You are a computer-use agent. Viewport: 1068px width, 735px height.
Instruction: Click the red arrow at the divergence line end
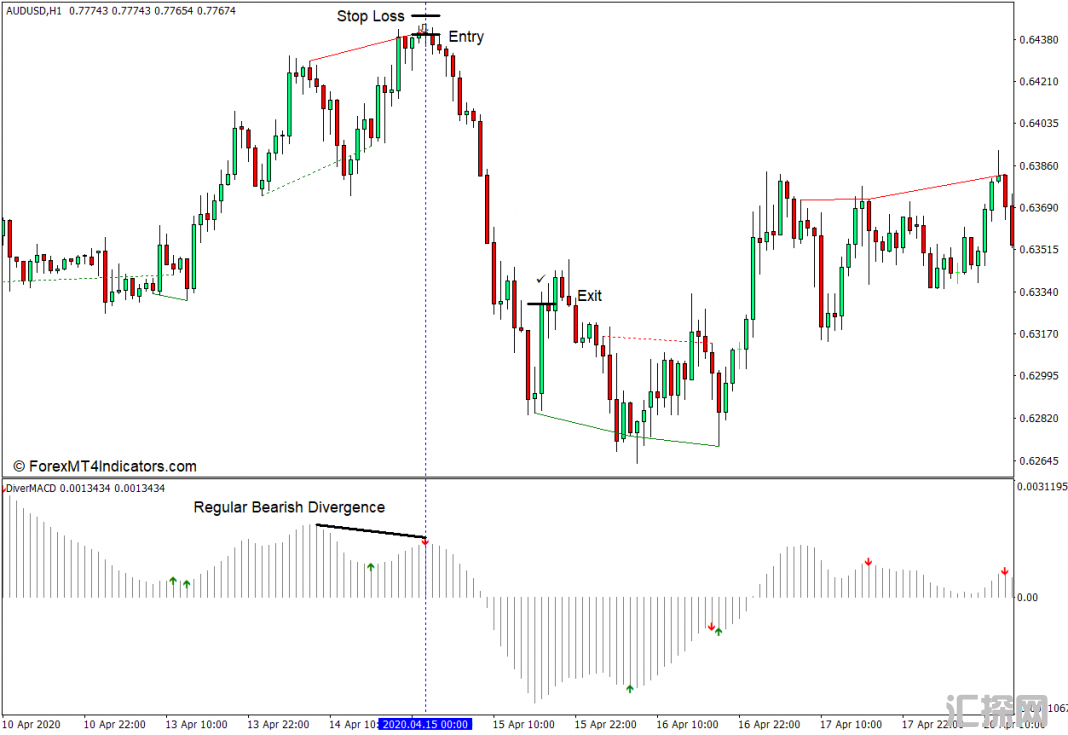click(425, 543)
